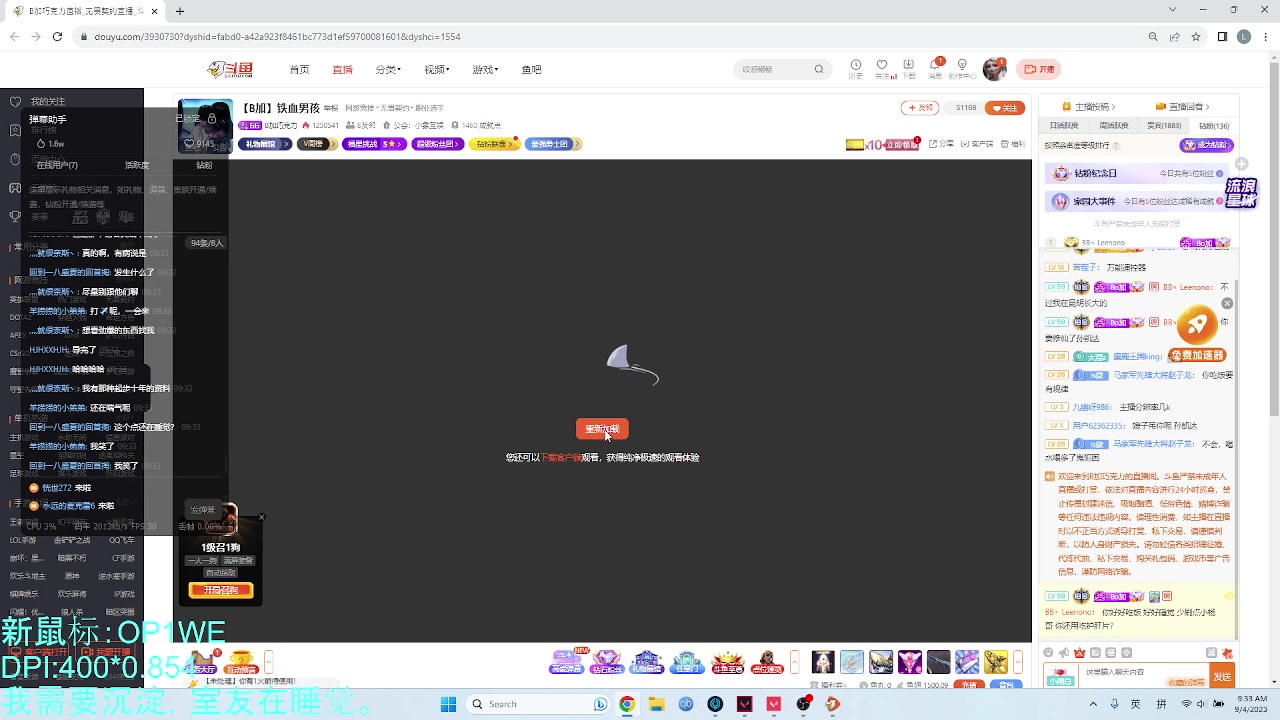This screenshot has width=1280, height=720.
Task: Select 在线用户(7) tab in overlay
Action: pos(58,165)
